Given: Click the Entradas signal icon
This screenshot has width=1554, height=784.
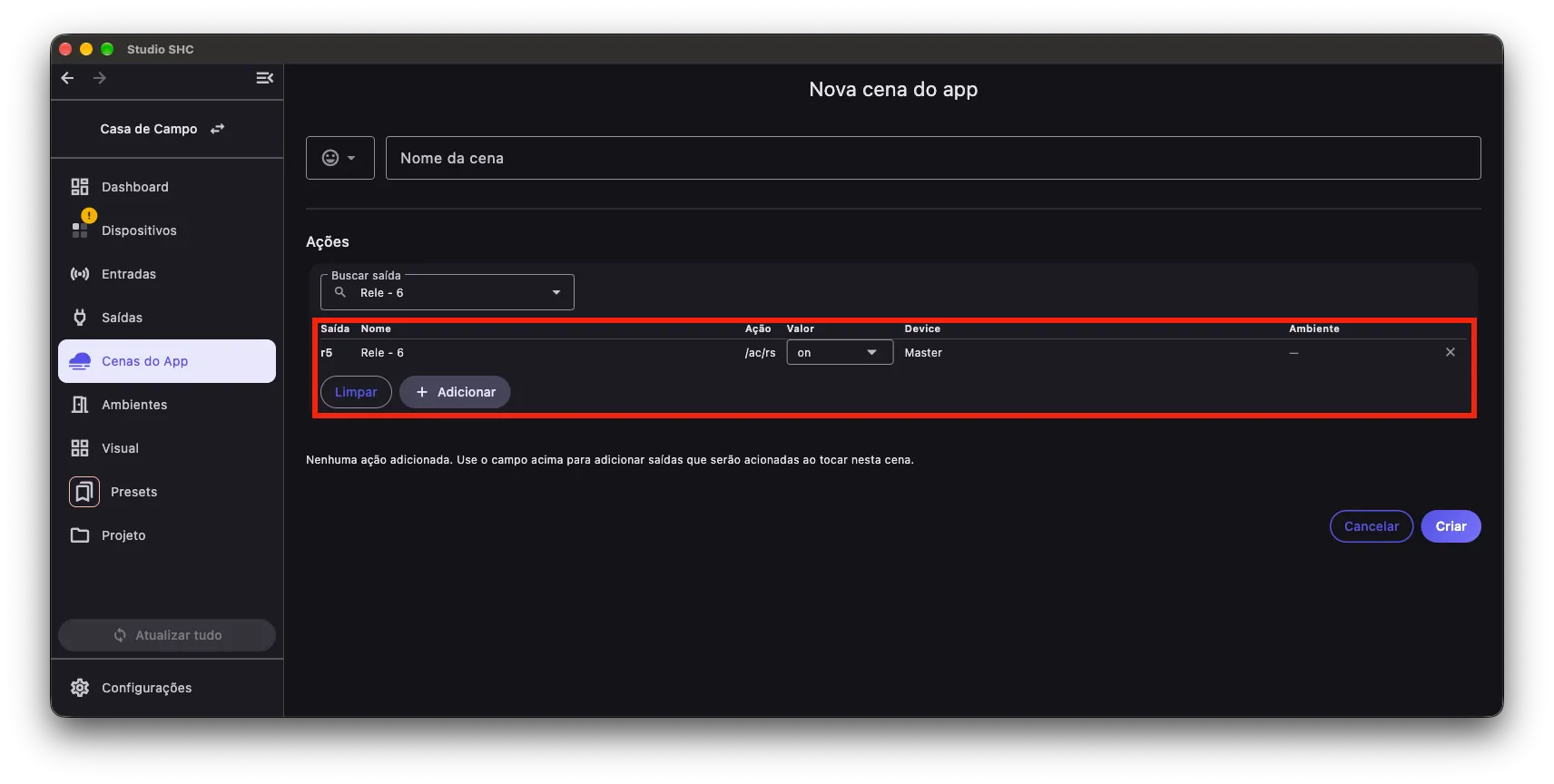Looking at the screenshot, I should click(80, 274).
